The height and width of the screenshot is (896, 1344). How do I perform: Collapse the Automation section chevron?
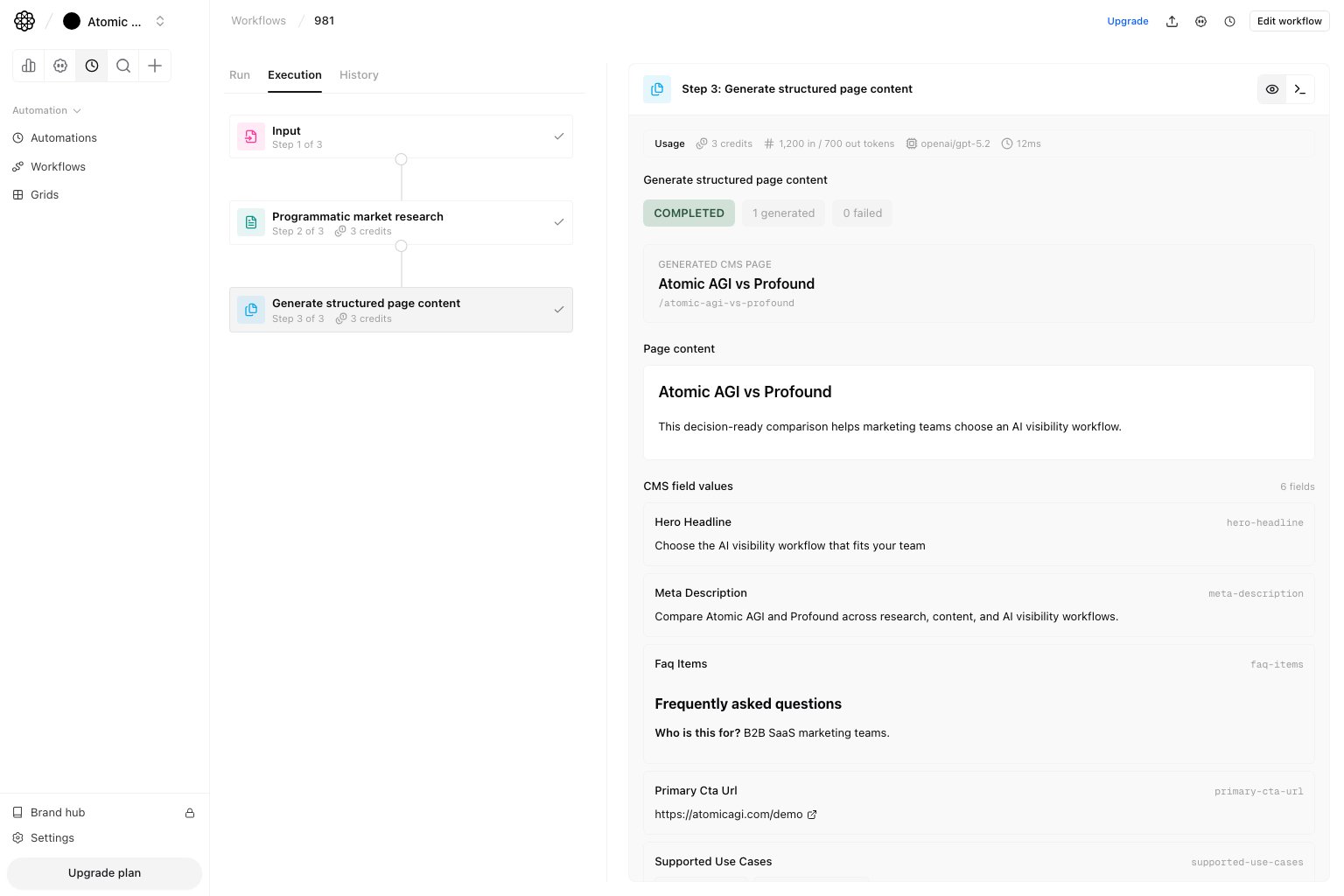[x=77, y=110]
